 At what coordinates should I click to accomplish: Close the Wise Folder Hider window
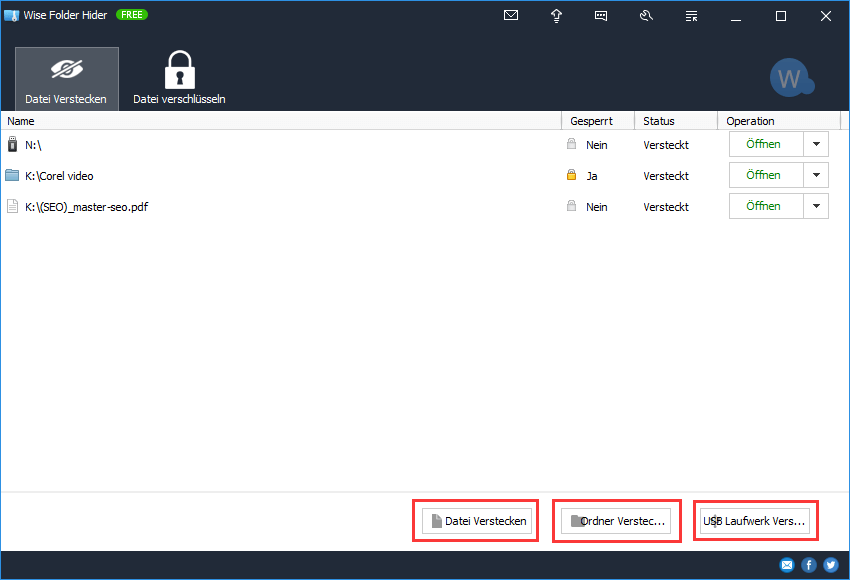(826, 16)
